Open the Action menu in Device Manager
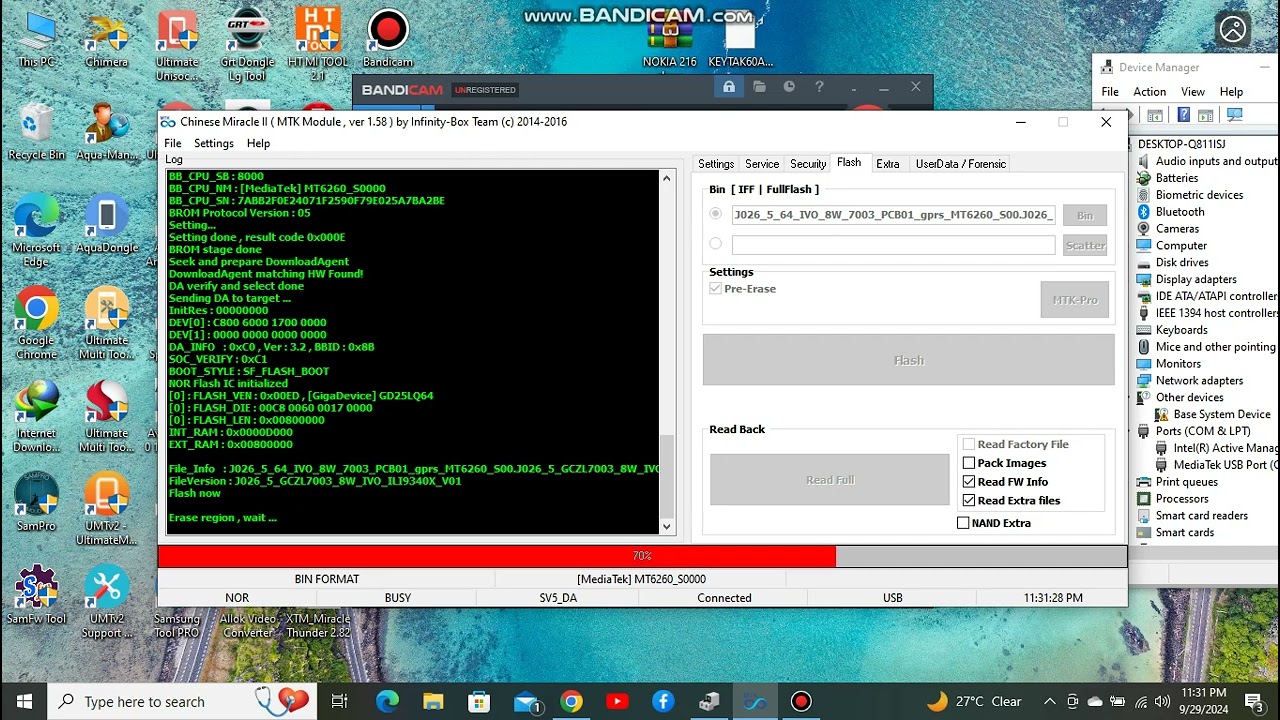Viewport: 1280px width, 720px height. (x=1149, y=92)
